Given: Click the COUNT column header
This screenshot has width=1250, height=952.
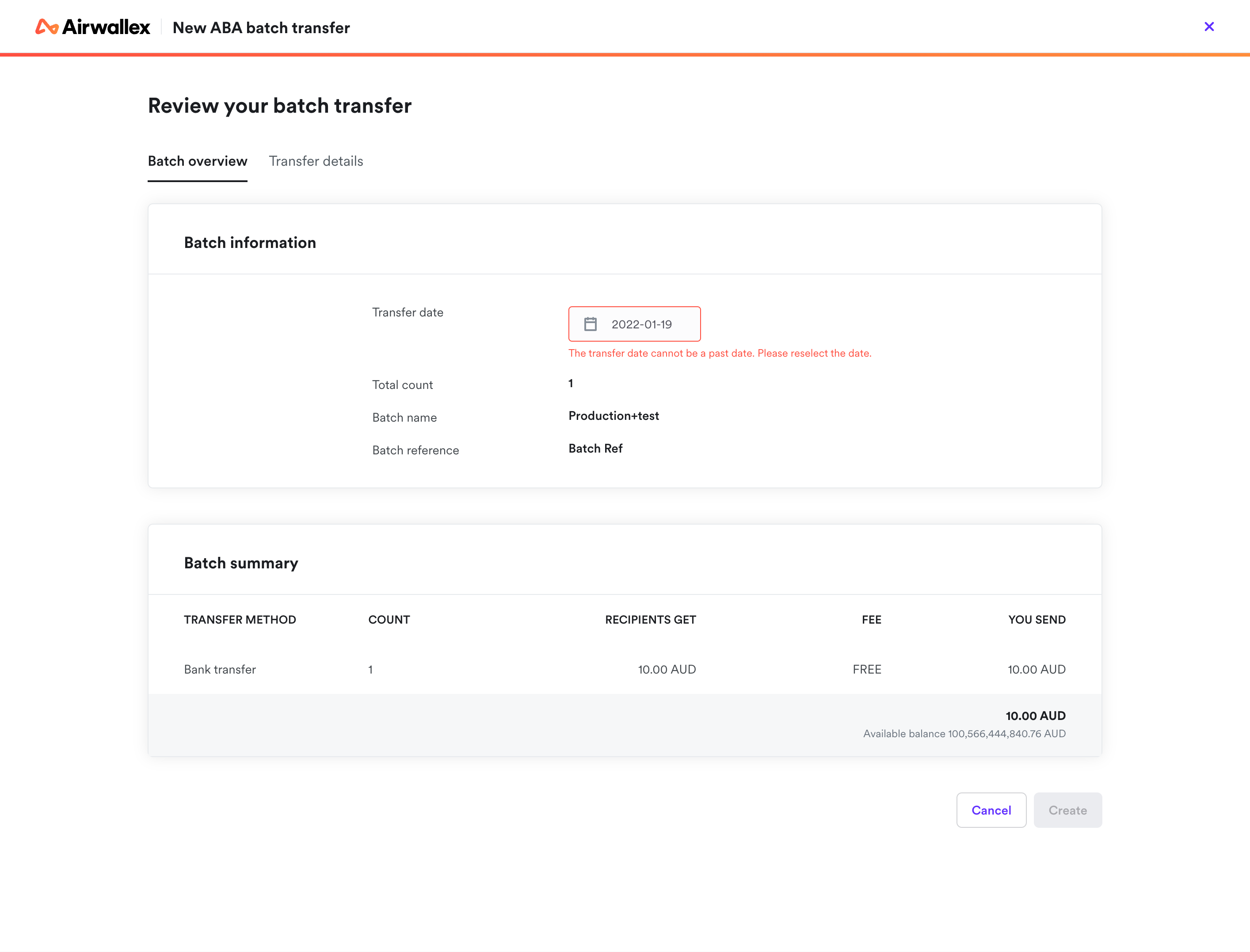Looking at the screenshot, I should coord(389,620).
